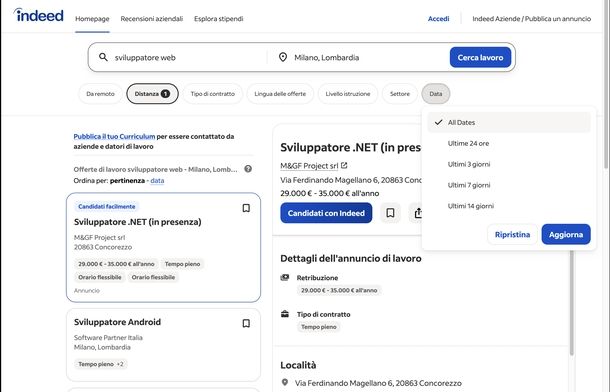Click Candidati facilmente badge
610x392 pixels.
107,206
